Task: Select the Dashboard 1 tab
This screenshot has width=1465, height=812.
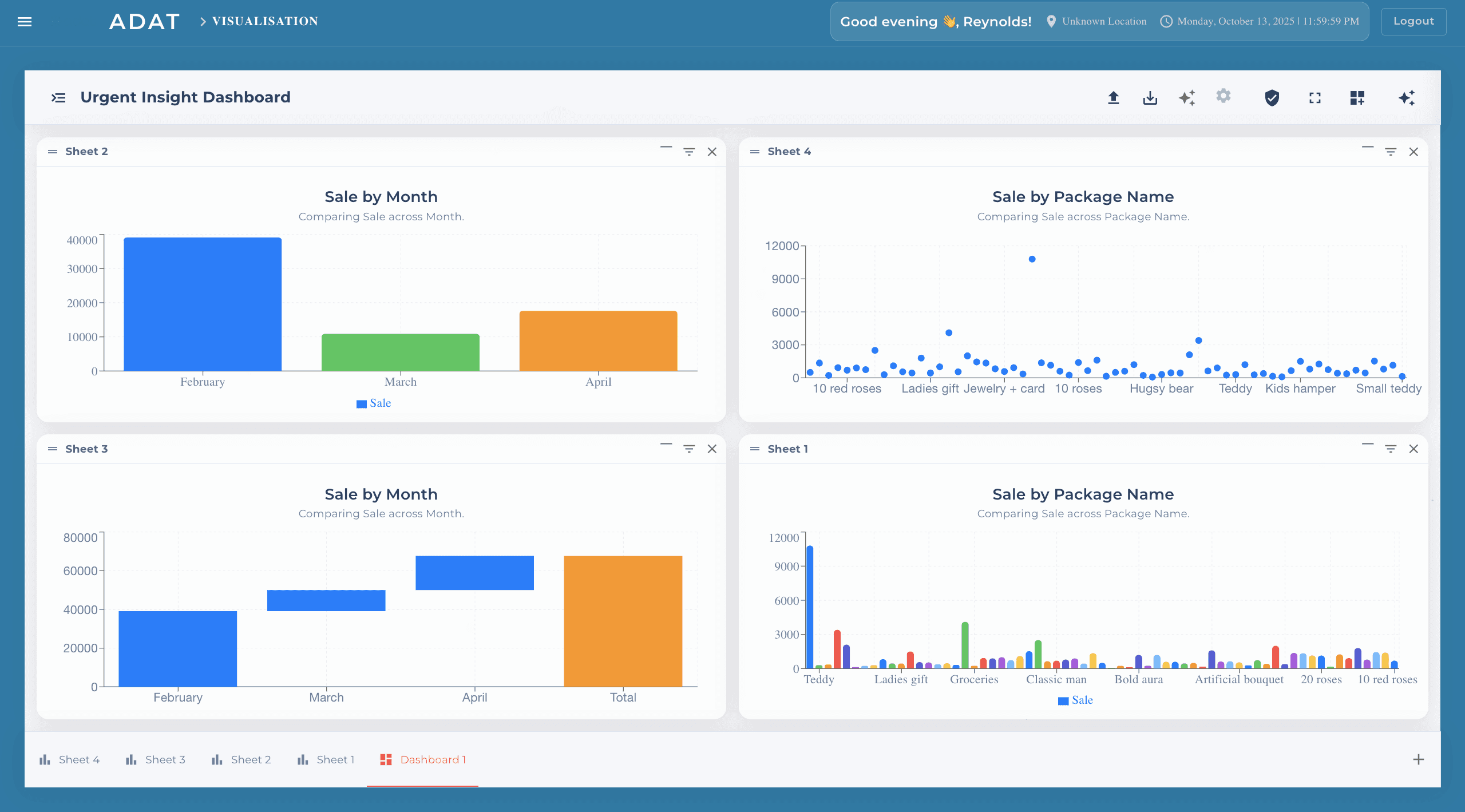Action: click(423, 760)
